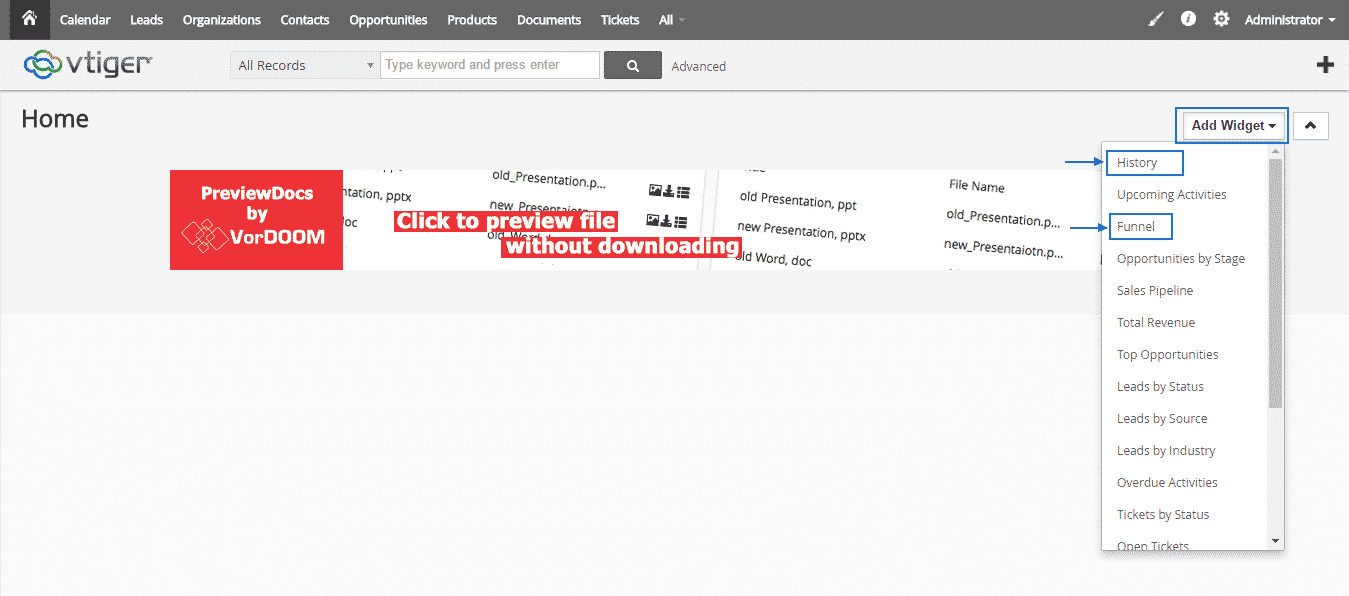Open the settings gear icon

click(1221, 19)
